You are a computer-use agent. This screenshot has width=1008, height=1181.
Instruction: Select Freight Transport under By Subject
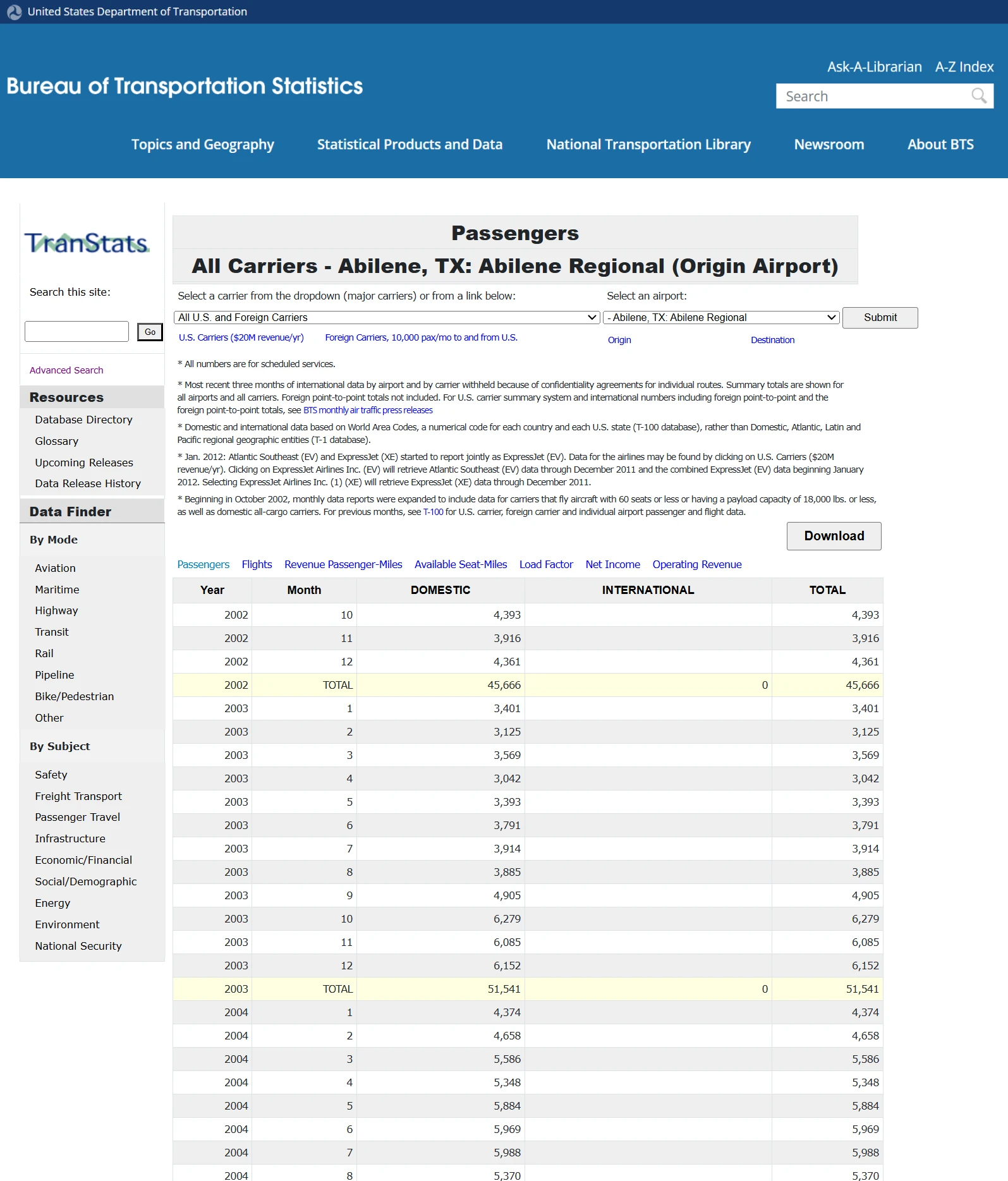coord(78,796)
